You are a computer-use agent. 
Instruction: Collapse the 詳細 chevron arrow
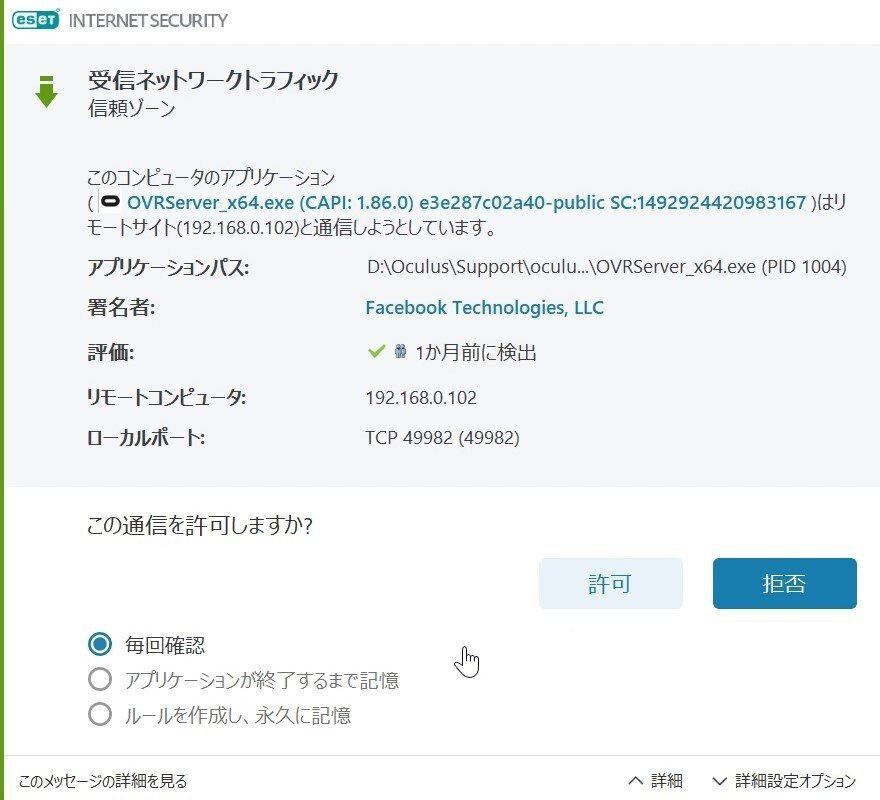637,779
